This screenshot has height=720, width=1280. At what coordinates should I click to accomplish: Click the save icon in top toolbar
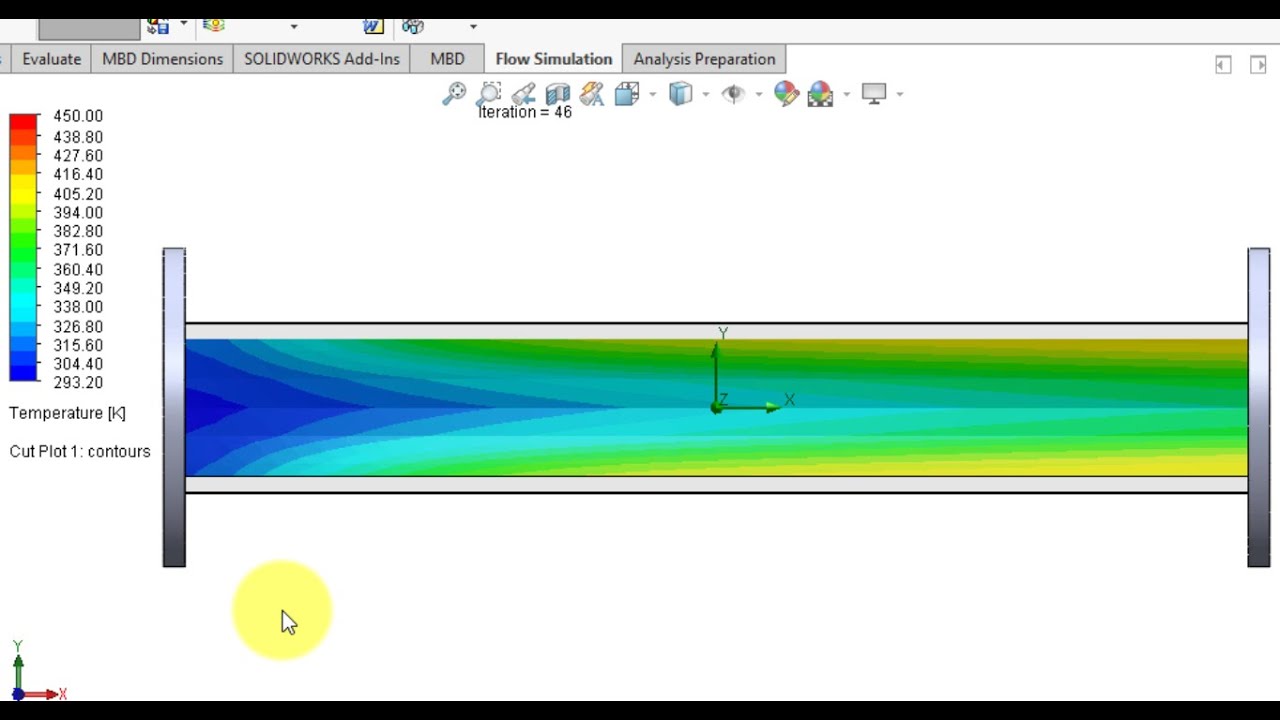[158, 25]
